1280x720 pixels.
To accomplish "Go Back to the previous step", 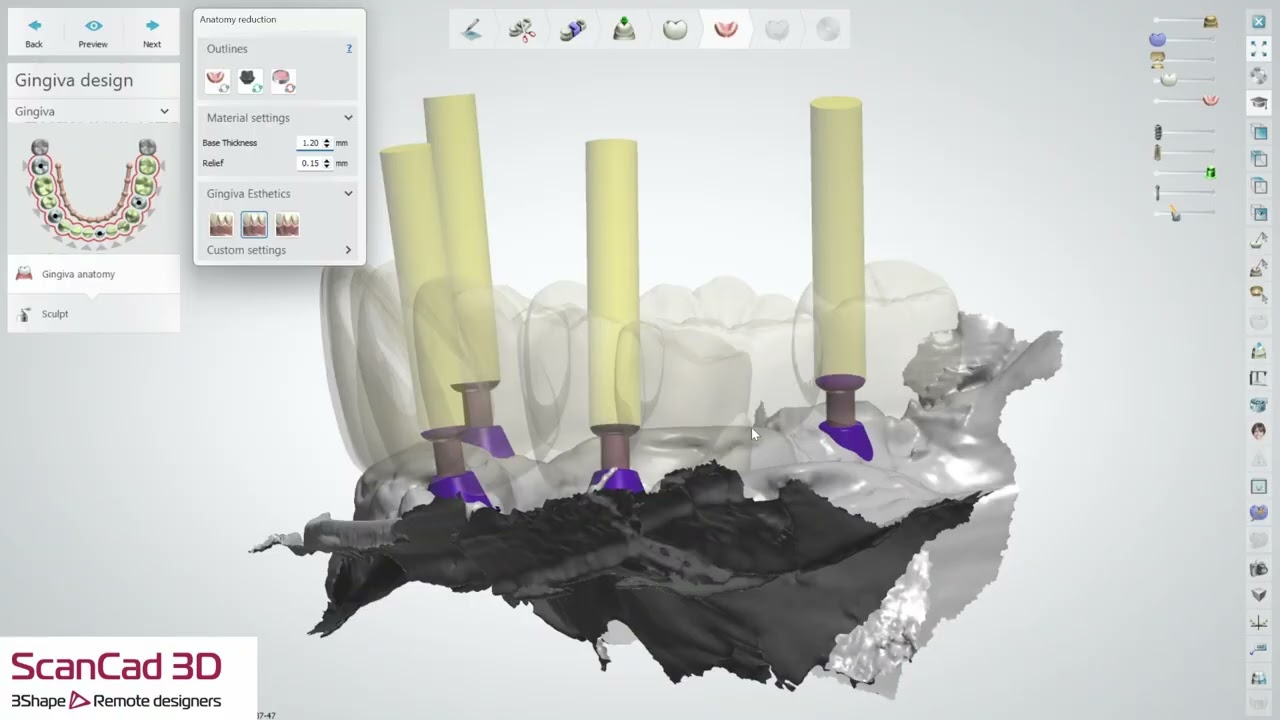I will pyautogui.click(x=34, y=32).
